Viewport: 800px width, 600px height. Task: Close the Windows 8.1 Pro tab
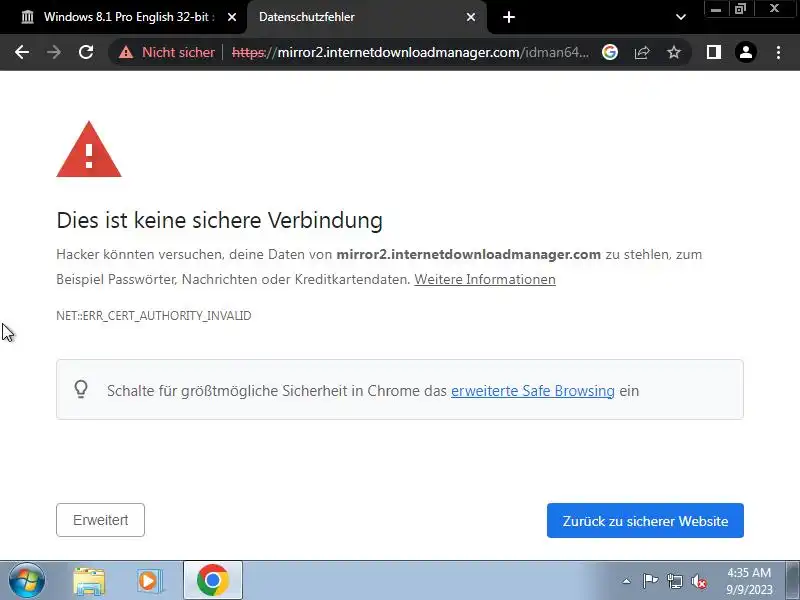(232, 17)
